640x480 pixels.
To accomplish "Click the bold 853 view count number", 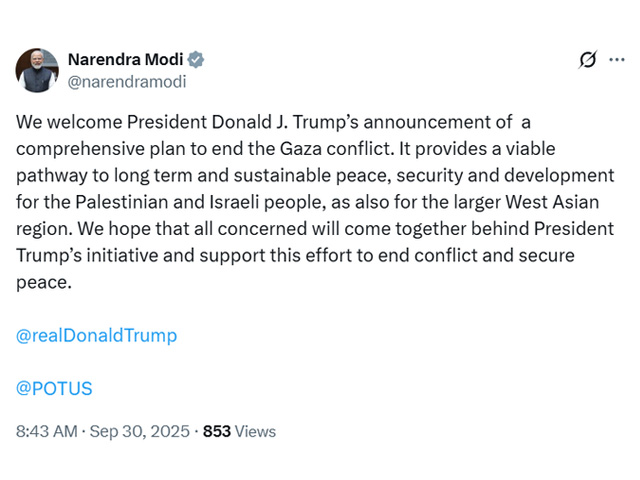I will pyautogui.click(x=217, y=432).
